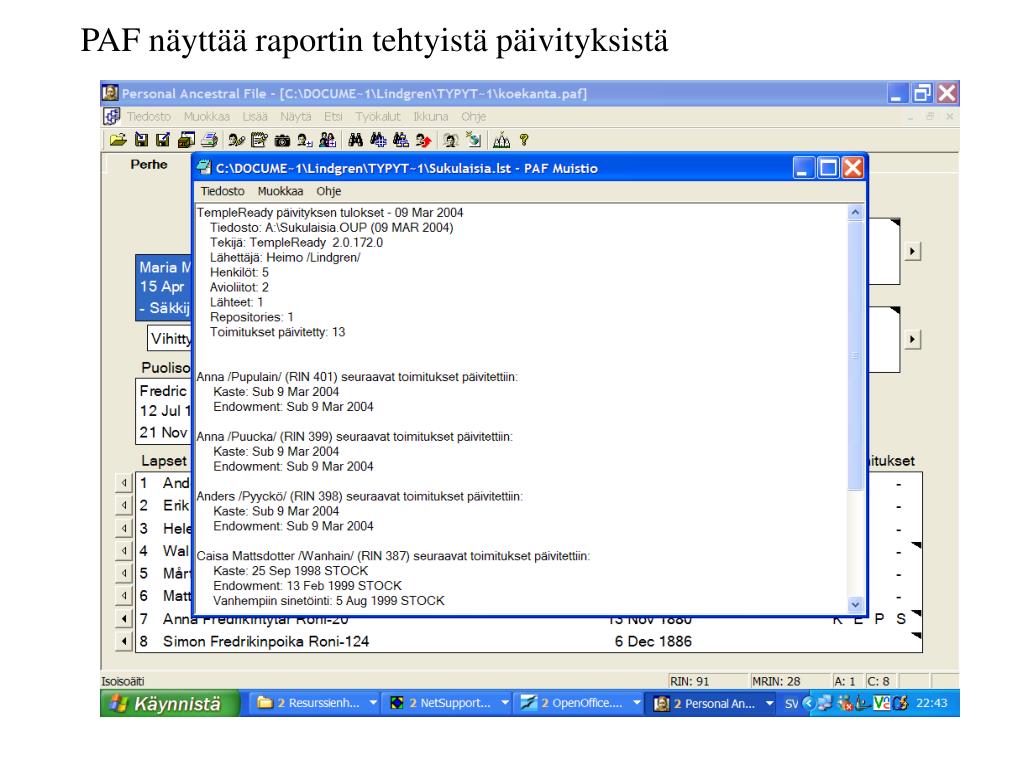Open the NetSupport taskbar group

click(x=449, y=703)
